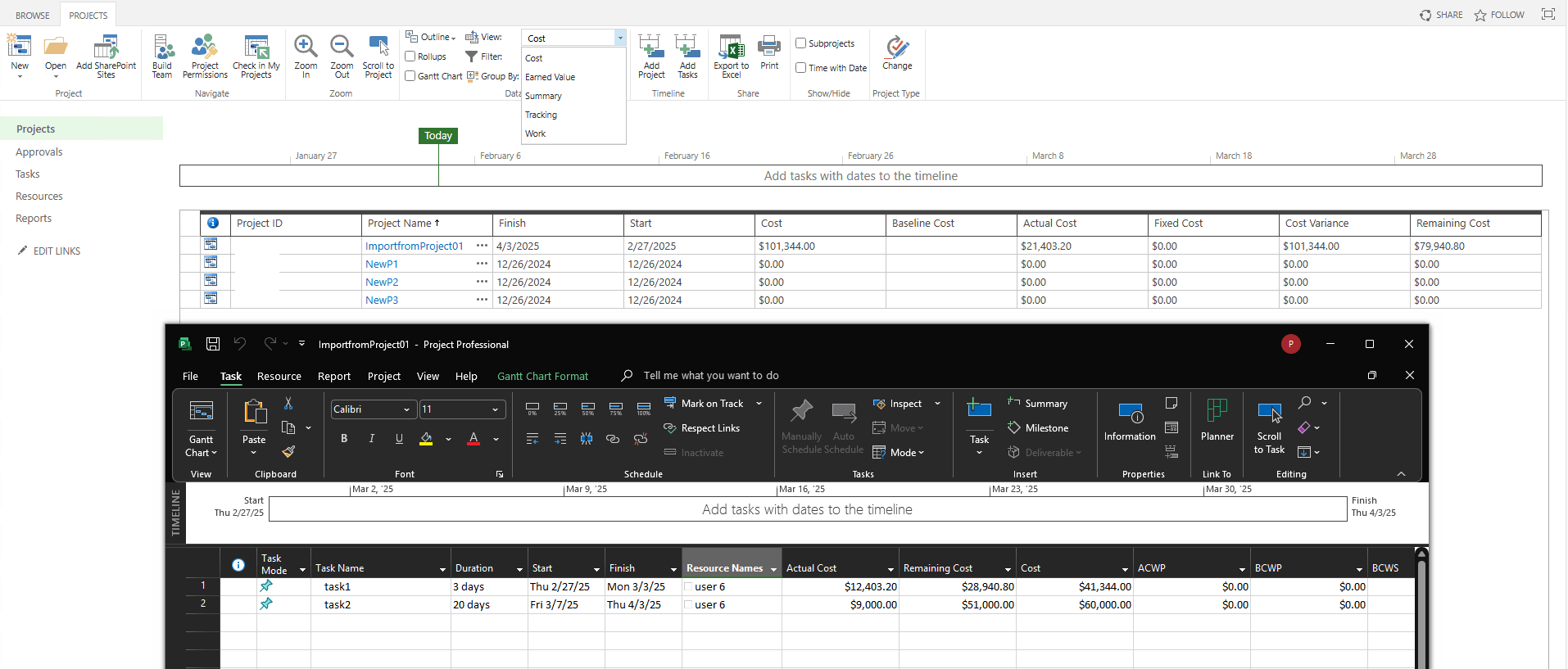Click Format Painter brush icon
1568x669 pixels.
point(288,451)
